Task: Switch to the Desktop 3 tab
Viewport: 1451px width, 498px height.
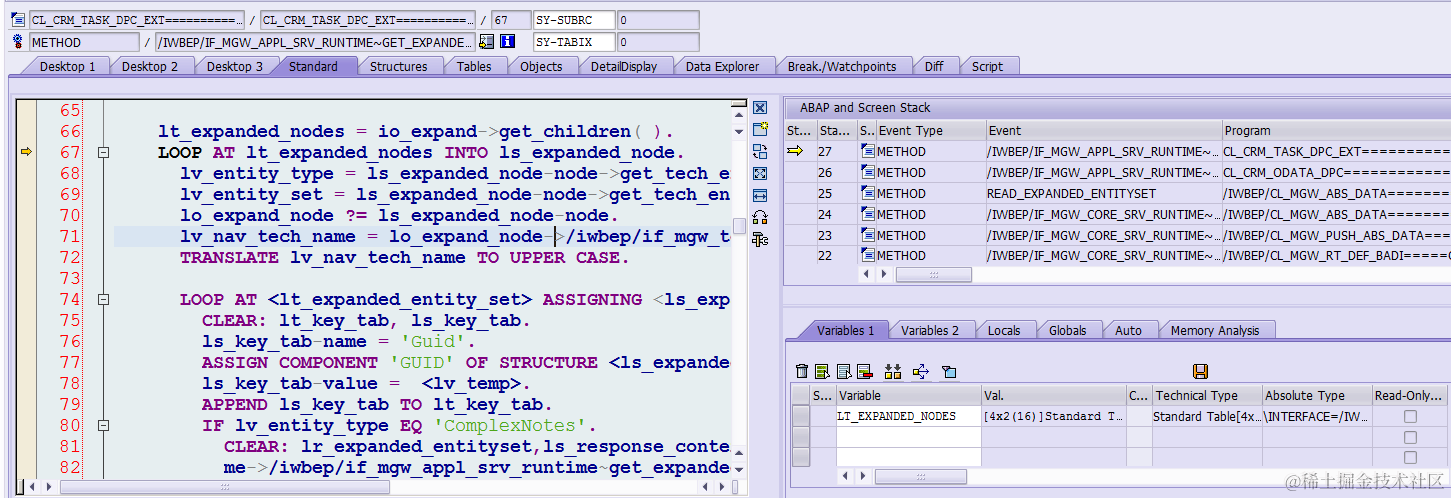Action: [235, 66]
